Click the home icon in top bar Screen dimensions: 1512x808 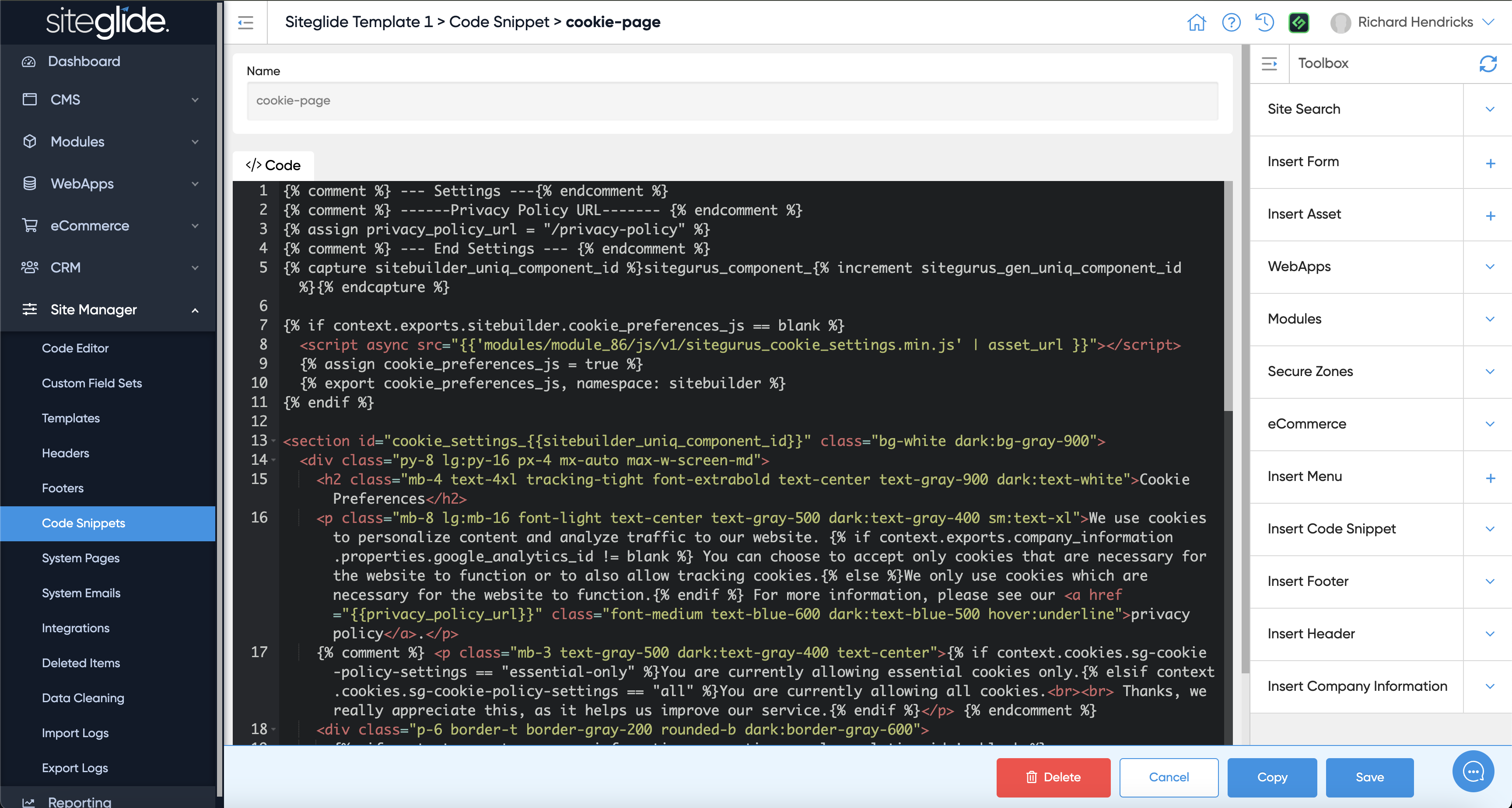coord(1196,22)
